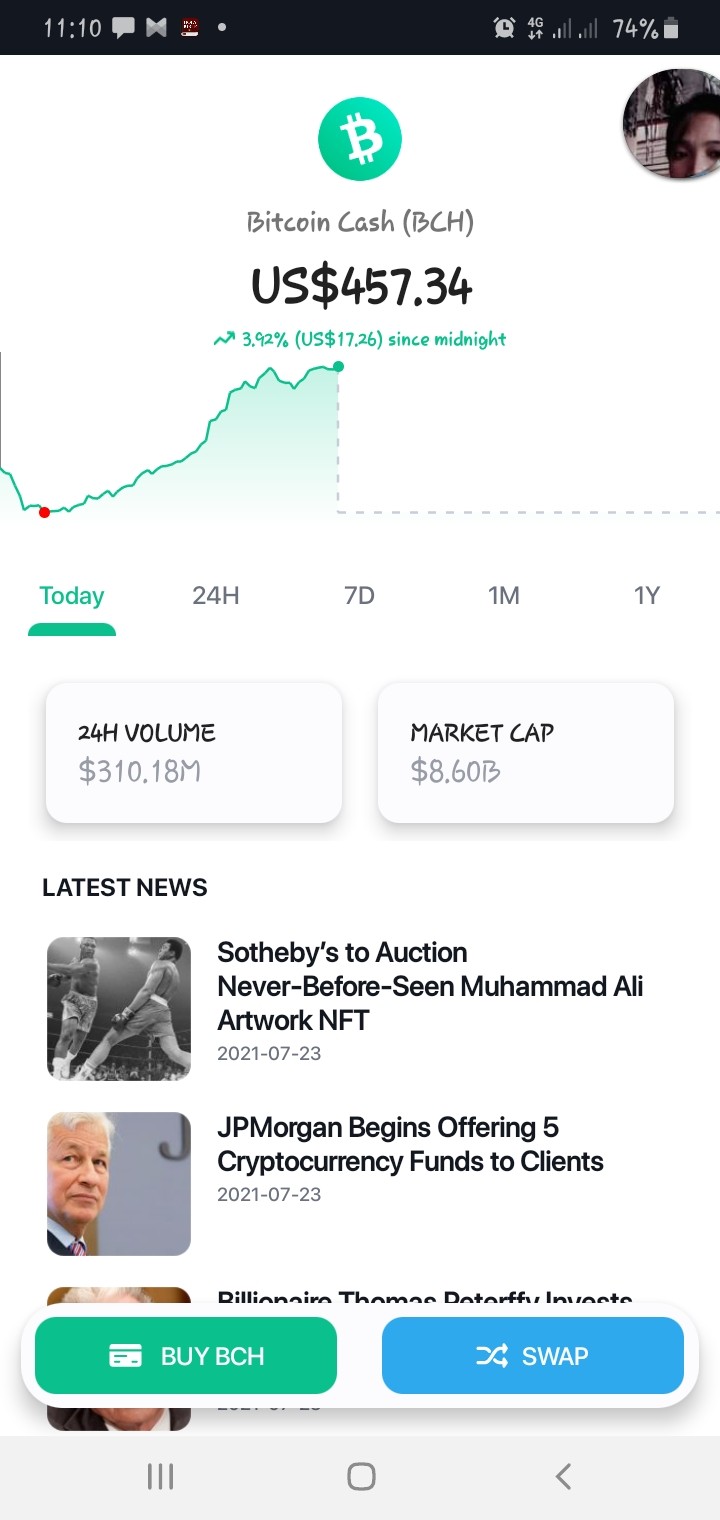Tap the shuffle icon on Swap button
The width and height of the screenshot is (720, 1520).
[x=491, y=1356]
